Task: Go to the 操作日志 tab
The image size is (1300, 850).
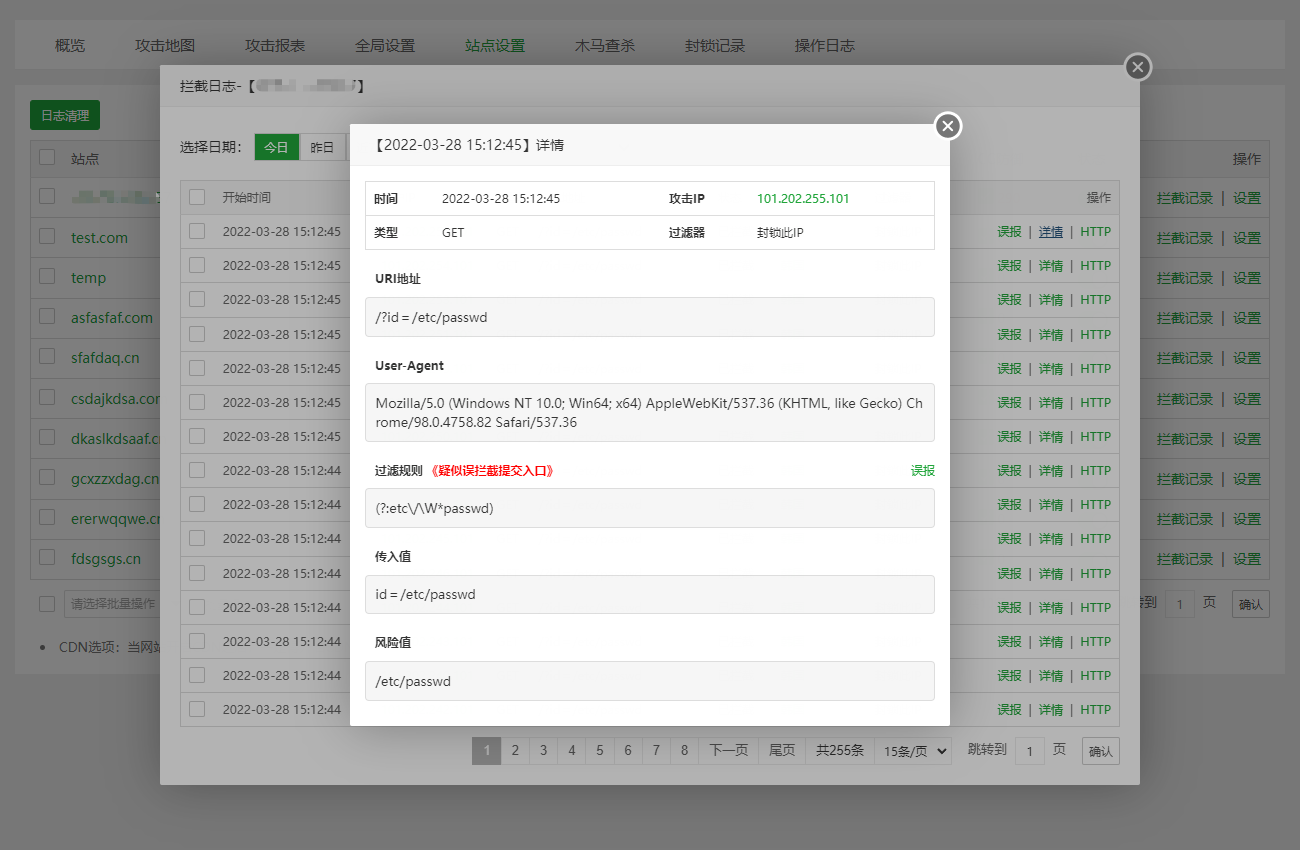Action: point(825,46)
